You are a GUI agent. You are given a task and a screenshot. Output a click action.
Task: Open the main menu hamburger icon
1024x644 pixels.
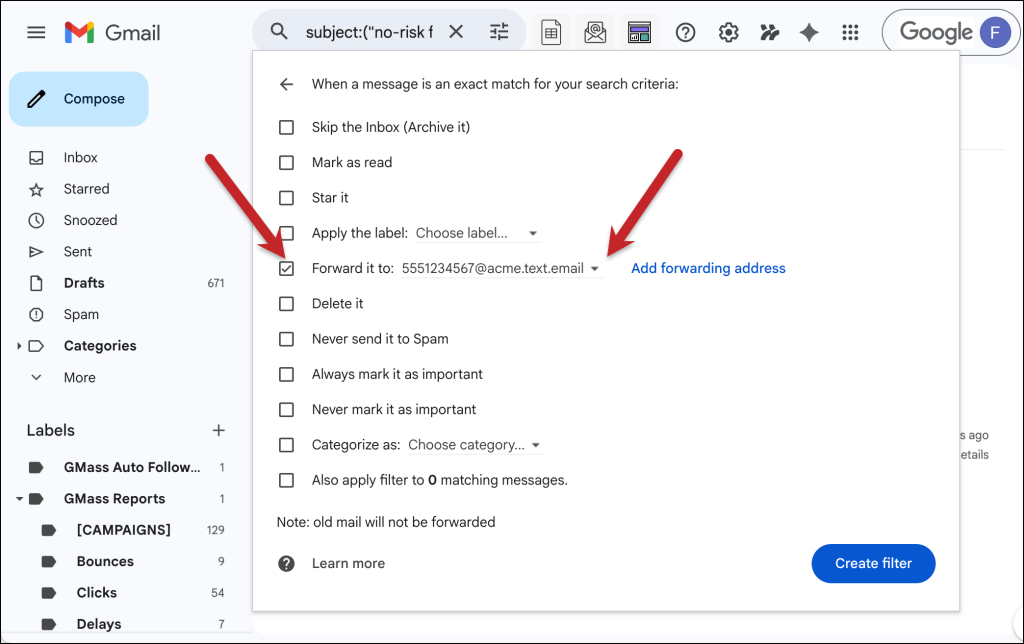click(x=36, y=32)
